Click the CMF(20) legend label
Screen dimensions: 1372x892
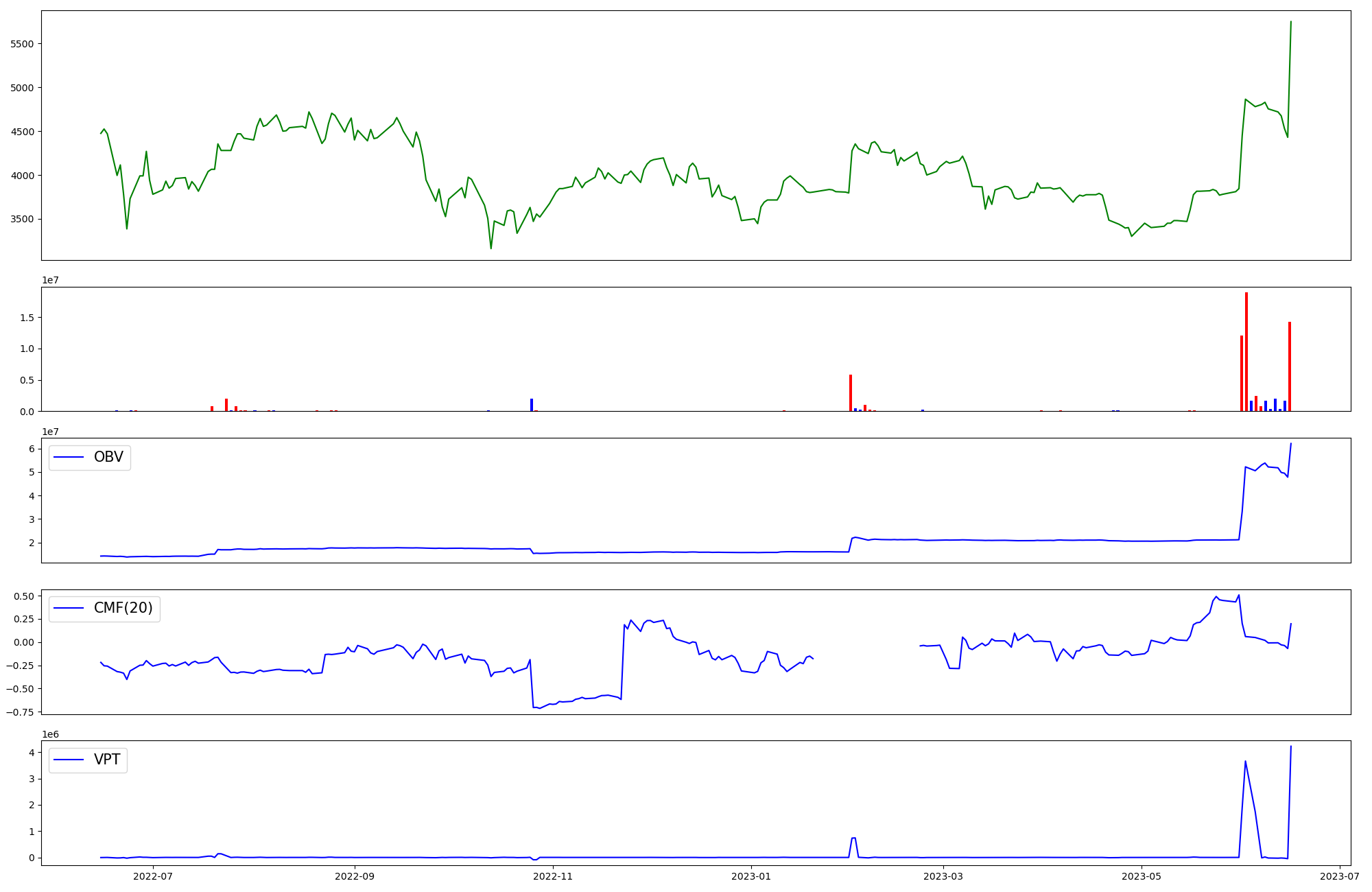[123, 609]
